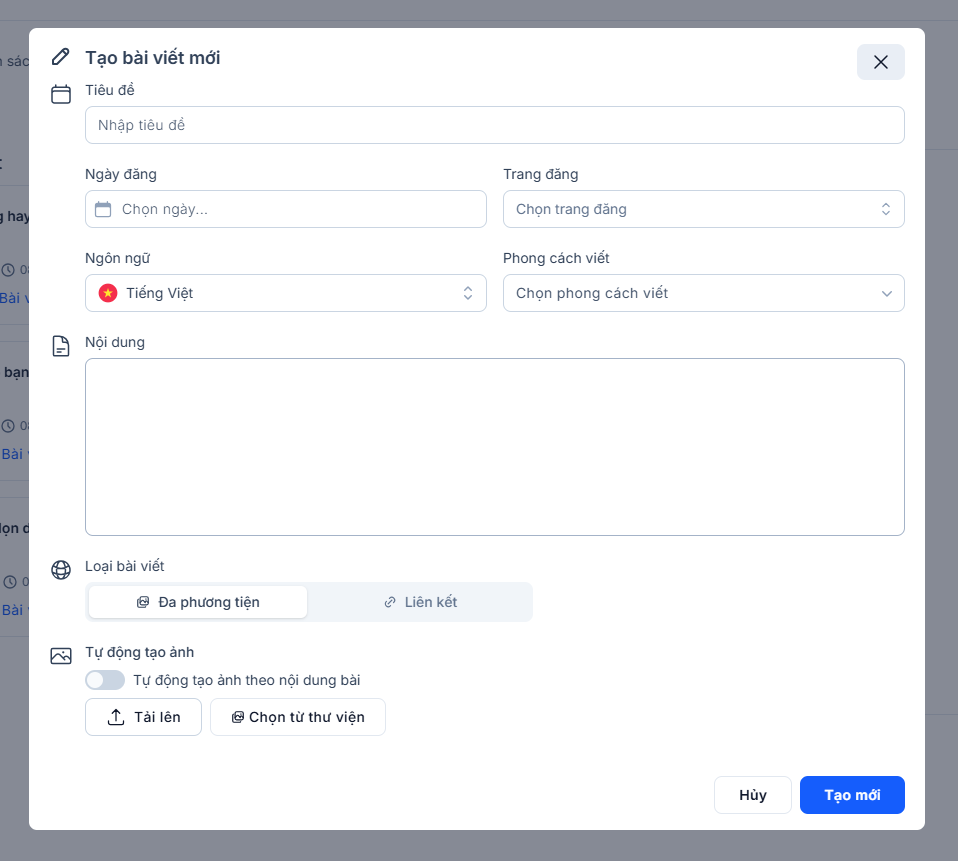The image size is (958, 861).
Task: Click the document icon beside Nội dung
Action: tap(61, 346)
